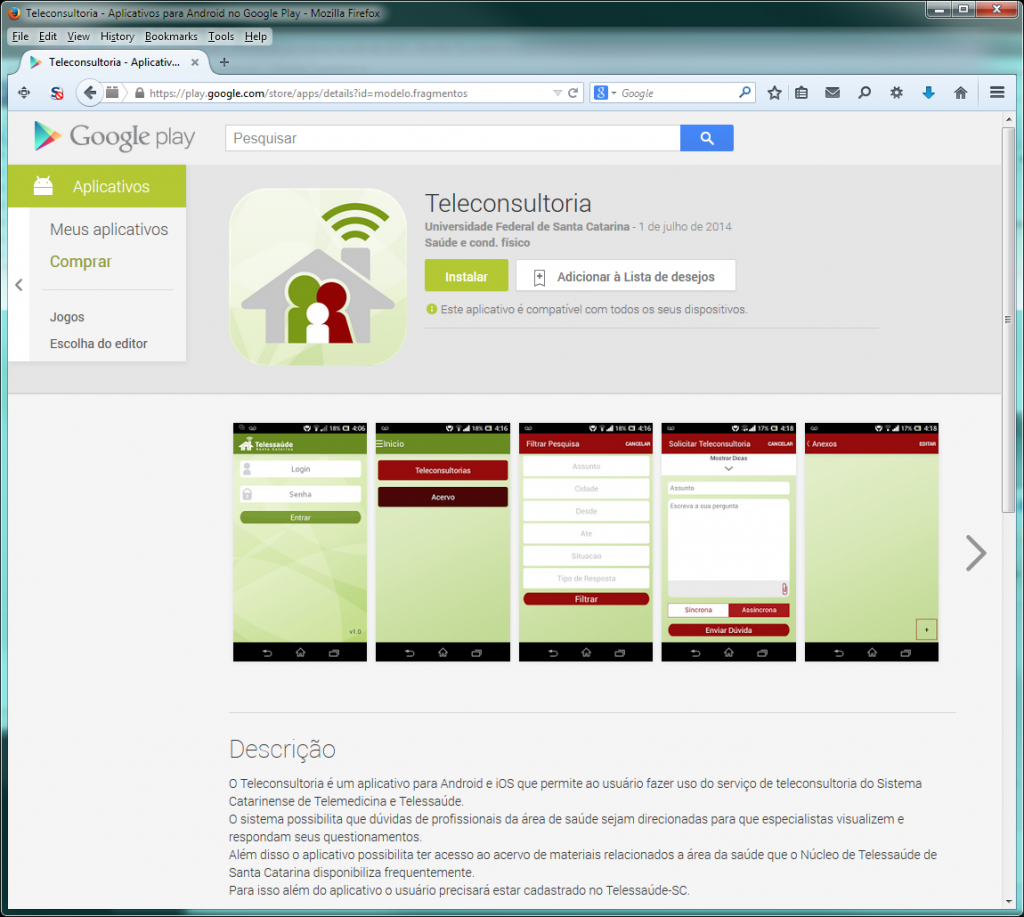
Task: Click the history tab-group icon beside back button
Action: tap(112, 93)
